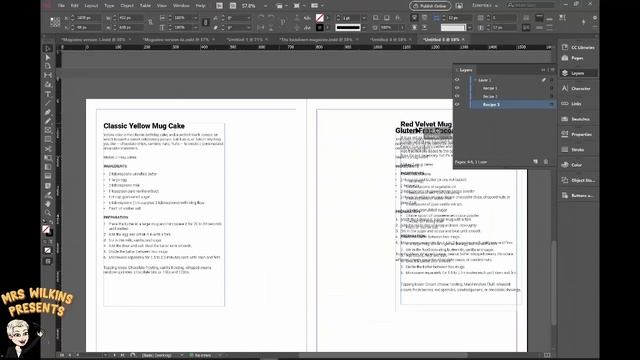This screenshot has width=640, height=360.
Task: Collapse the Layers panel to icons
Action: click(x=543, y=70)
